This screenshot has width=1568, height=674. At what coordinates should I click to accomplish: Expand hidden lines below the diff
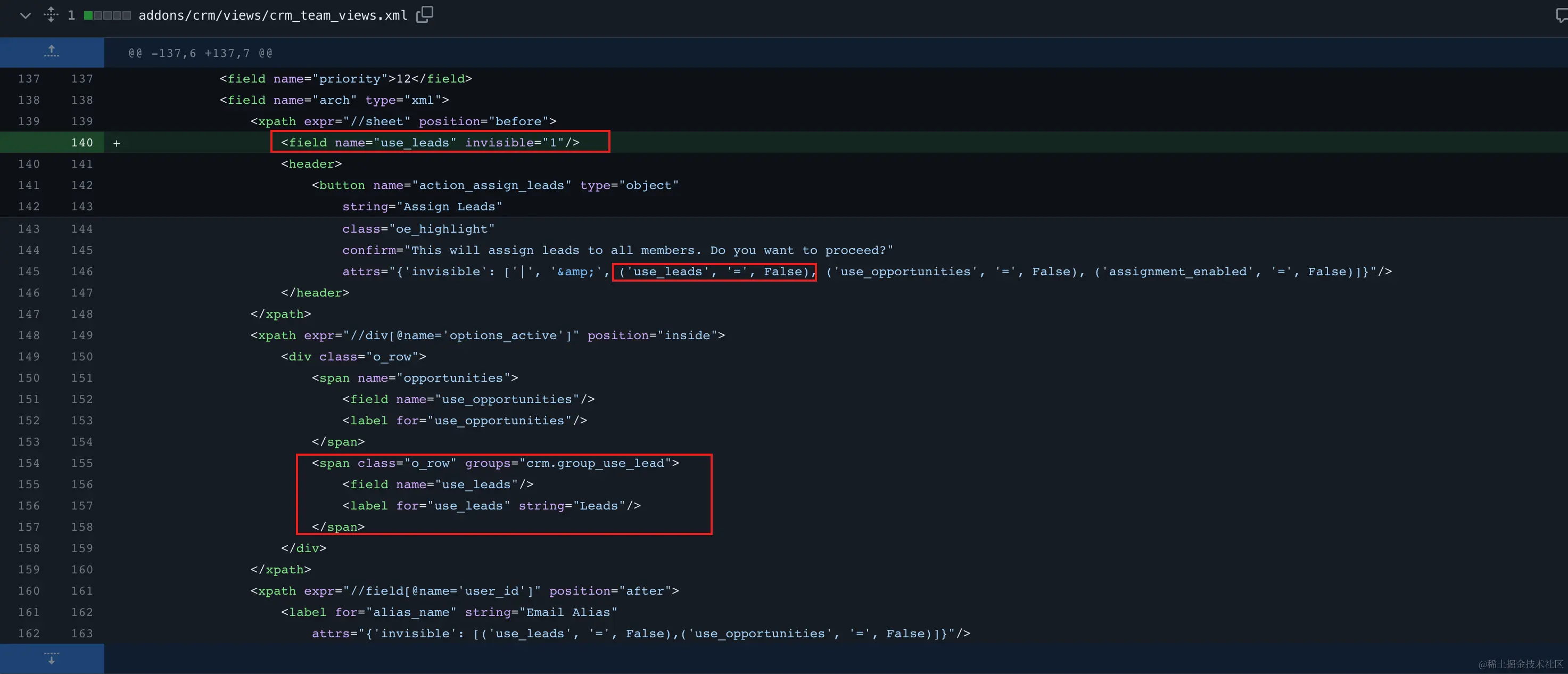click(52, 658)
